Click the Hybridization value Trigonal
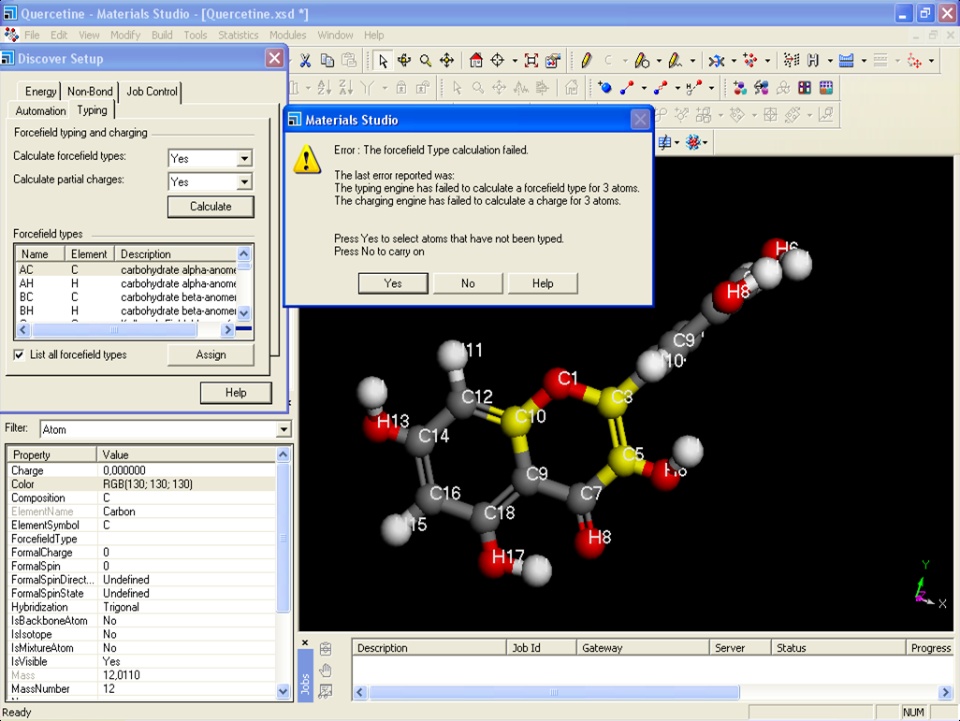This screenshot has width=960, height=721. click(x=121, y=607)
